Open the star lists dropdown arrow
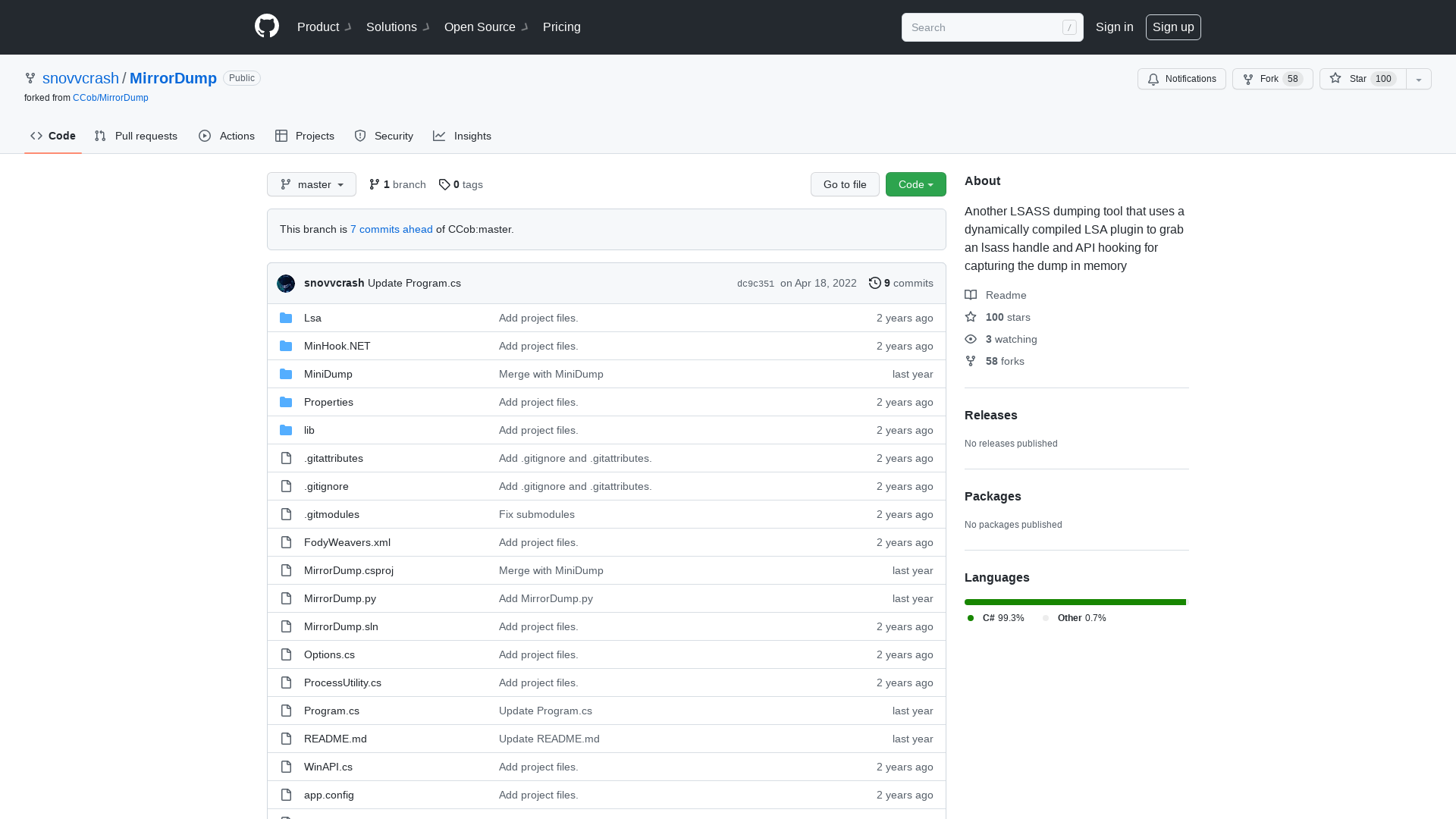This screenshot has width=1456, height=819. click(1419, 79)
